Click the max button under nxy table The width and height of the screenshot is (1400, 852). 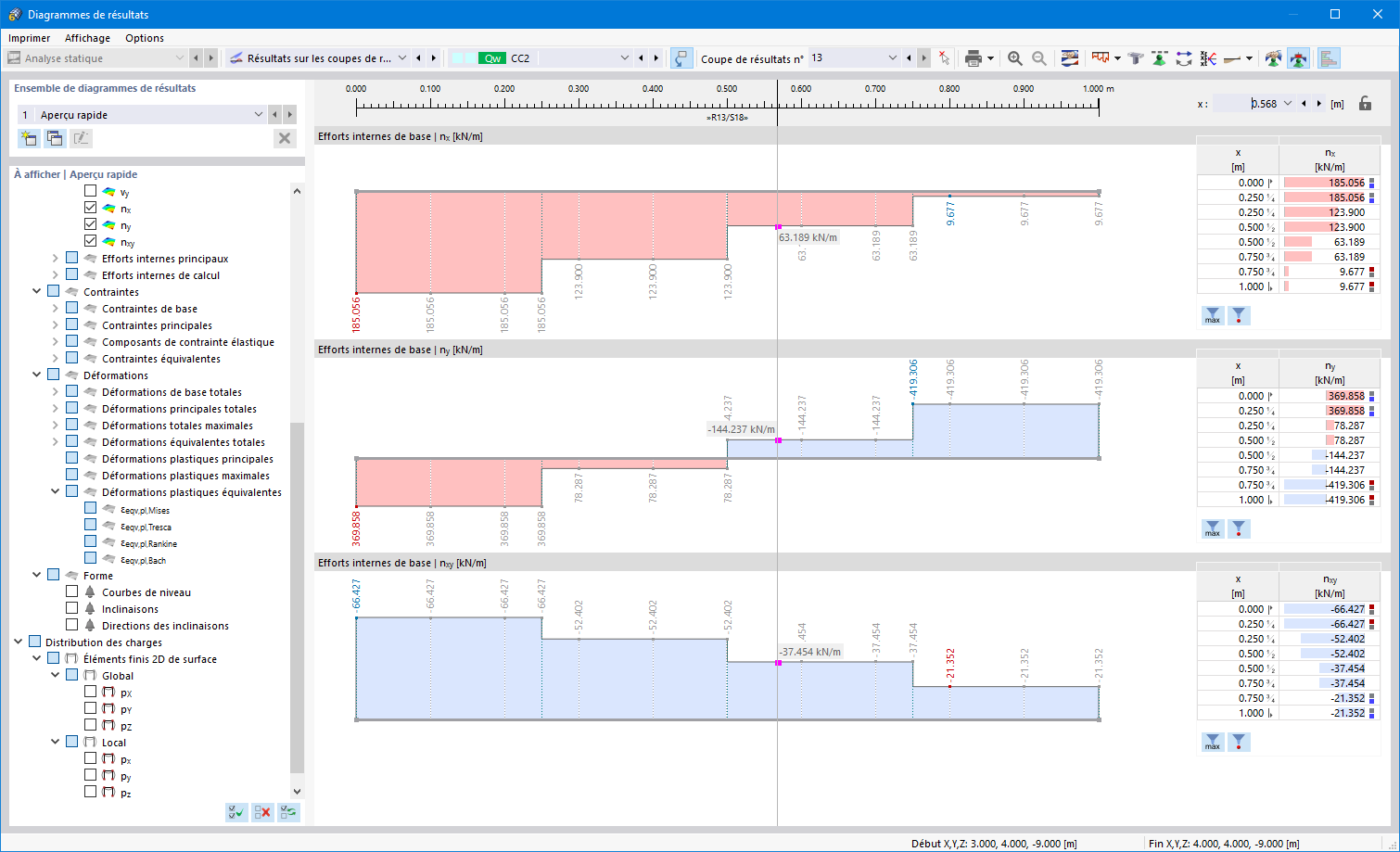(x=1213, y=743)
